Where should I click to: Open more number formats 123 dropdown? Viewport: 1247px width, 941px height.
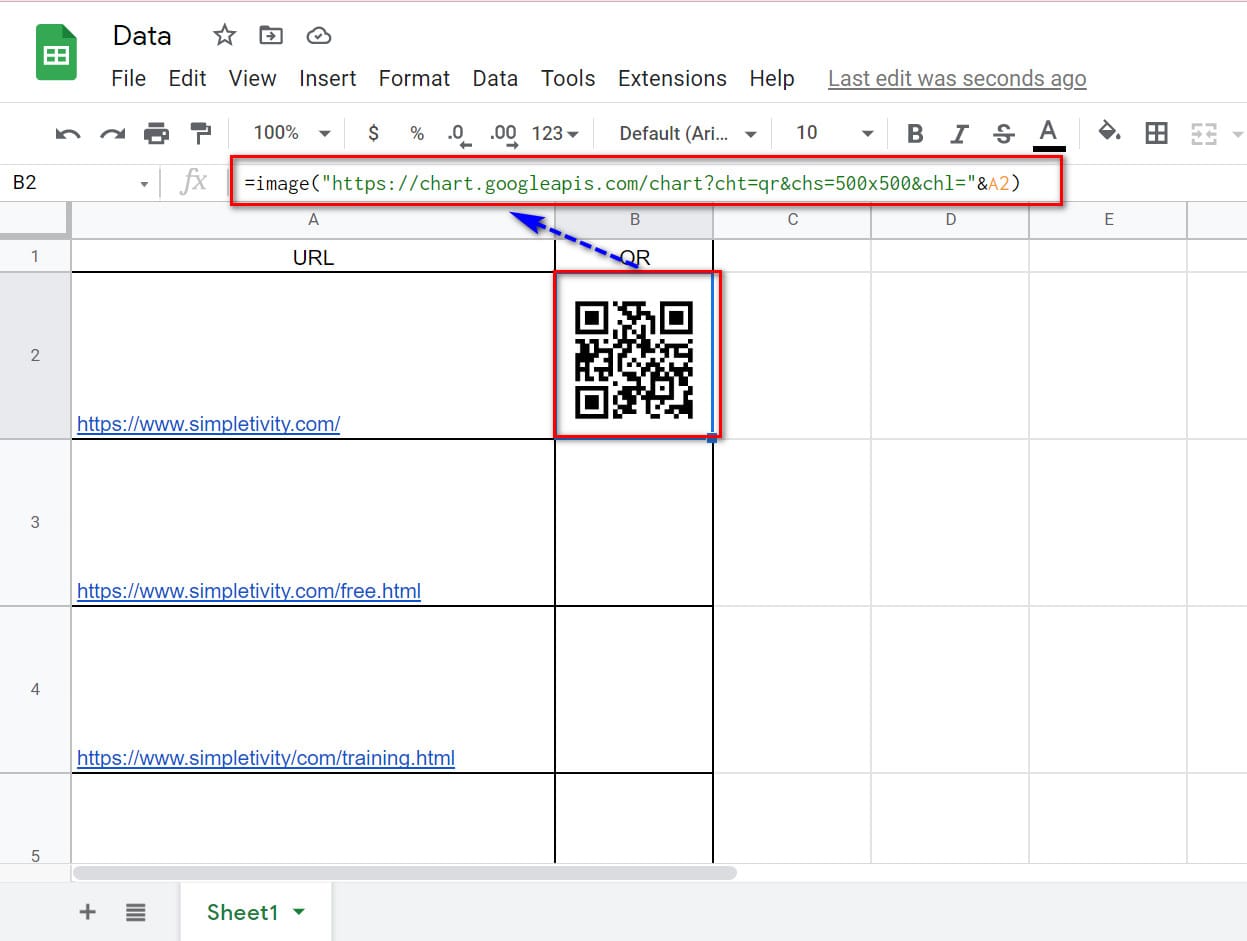click(555, 133)
